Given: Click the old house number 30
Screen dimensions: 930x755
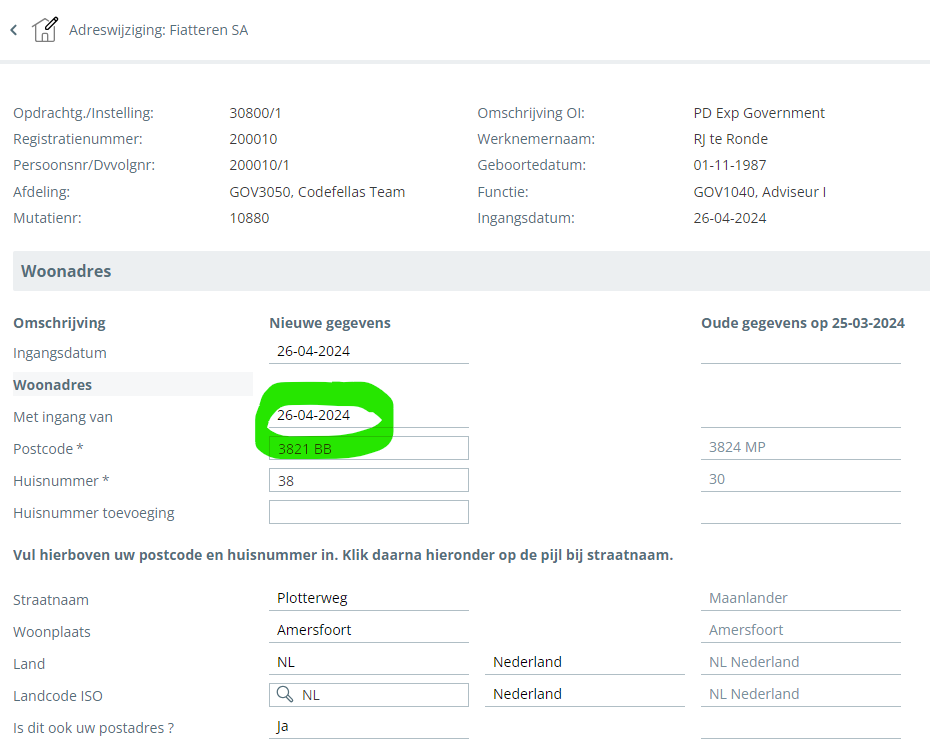Looking at the screenshot, I should click(x=717, y=479).
